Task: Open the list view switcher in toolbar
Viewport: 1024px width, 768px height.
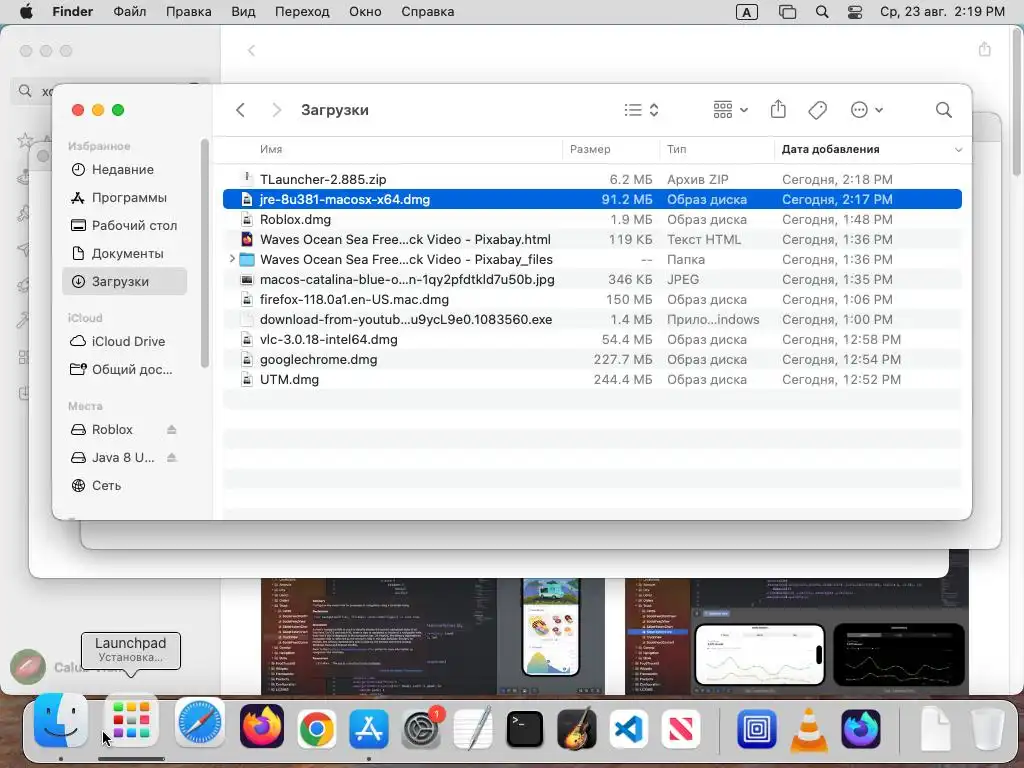Action: pyautogui.click(x=641, y=110)
